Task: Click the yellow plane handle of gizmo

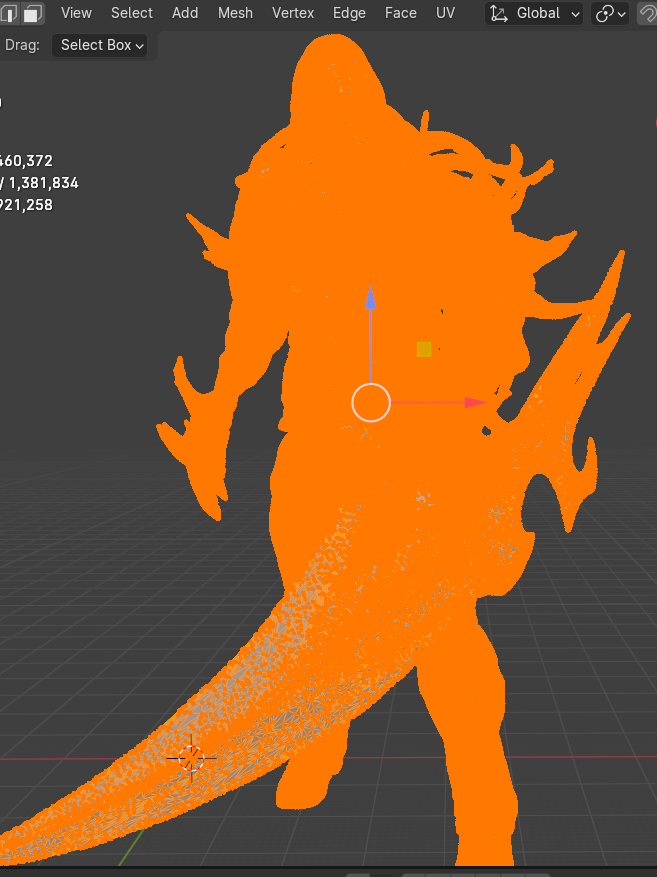Action: pyautogui.click(x=424, y=350)
